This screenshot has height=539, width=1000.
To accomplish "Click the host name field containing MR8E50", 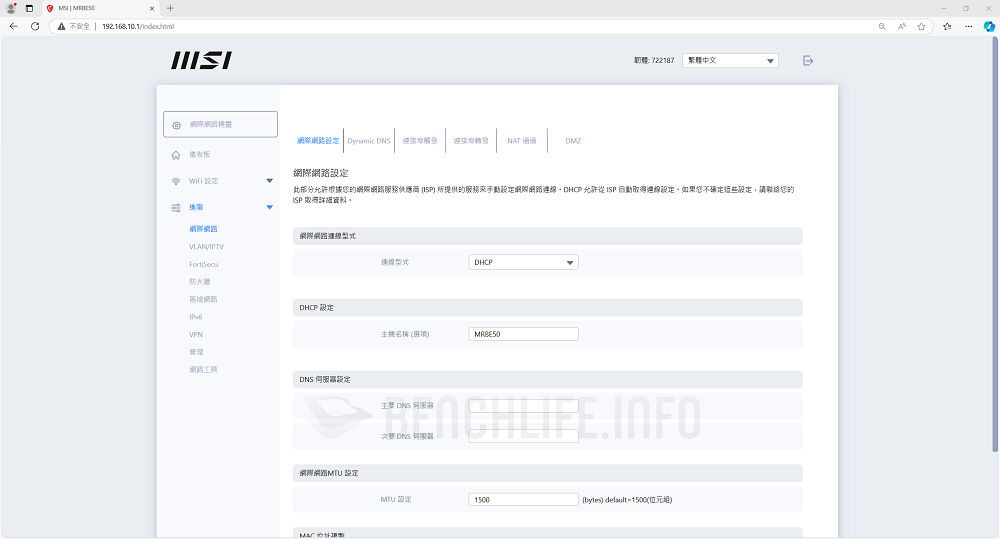I will (523, 334).
